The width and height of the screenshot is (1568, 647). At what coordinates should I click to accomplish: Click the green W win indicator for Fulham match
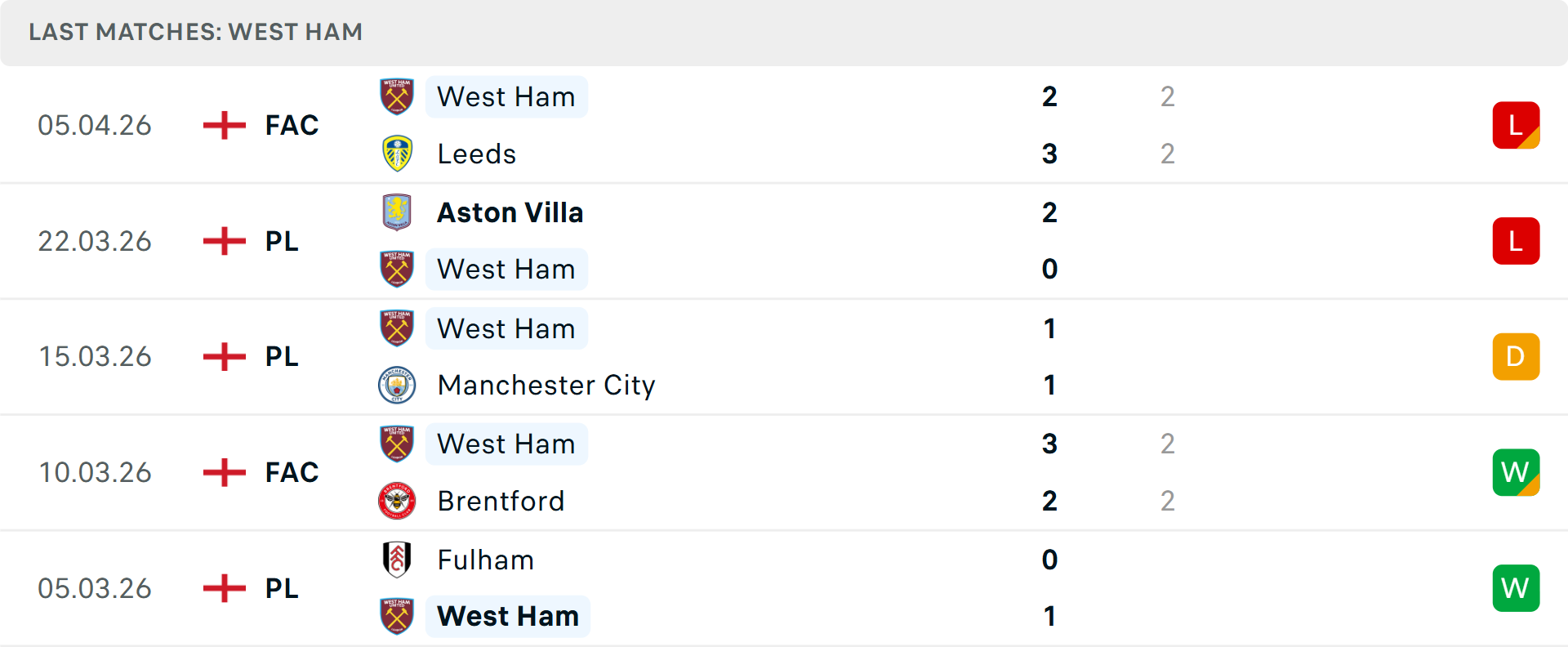pos(1516,587)
